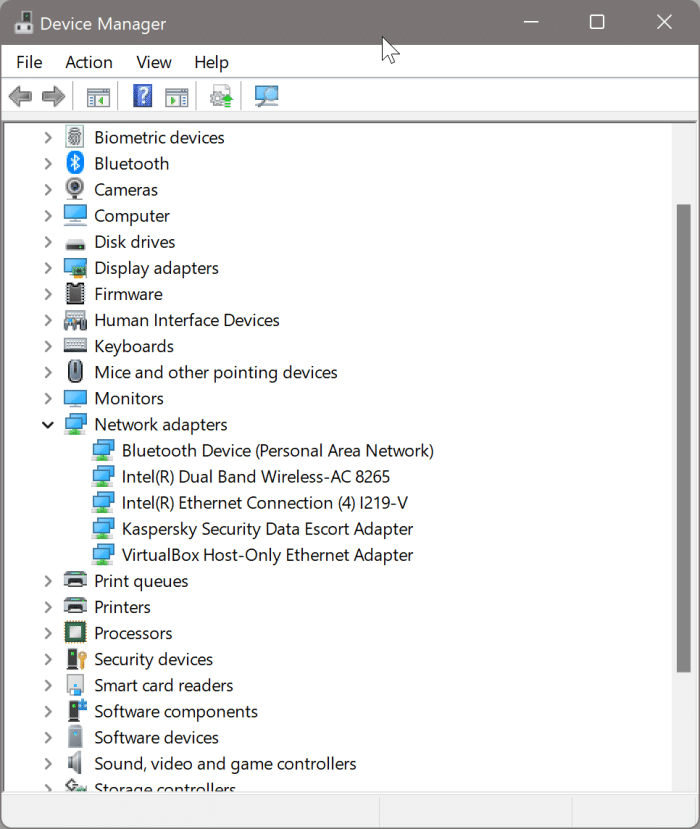Select Mice and other pointing devices label
This screenshot has width=700, height=829.
click(x=216, y=372)
